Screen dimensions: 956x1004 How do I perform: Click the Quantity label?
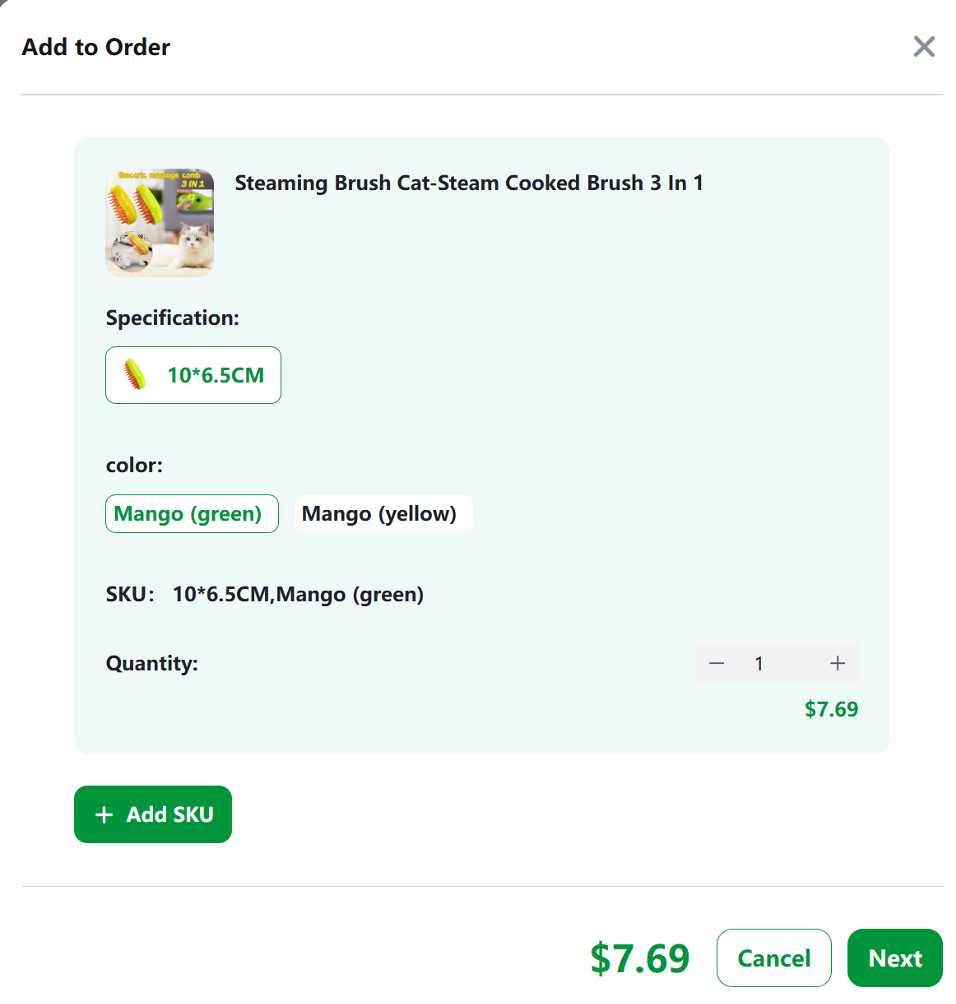(152, 663)
